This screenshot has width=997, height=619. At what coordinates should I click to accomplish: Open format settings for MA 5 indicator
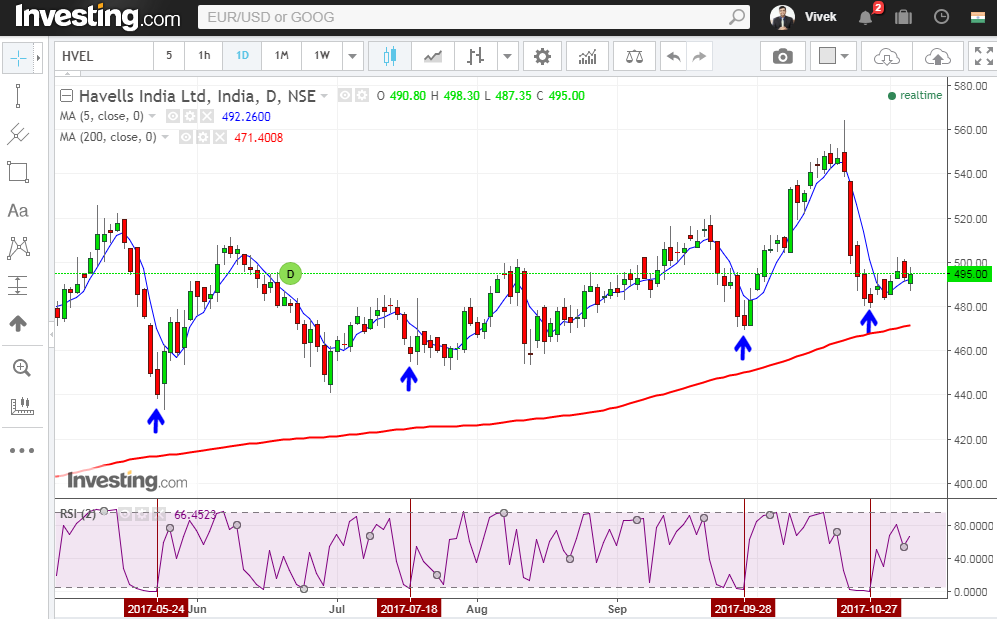[x=189, y=116]
